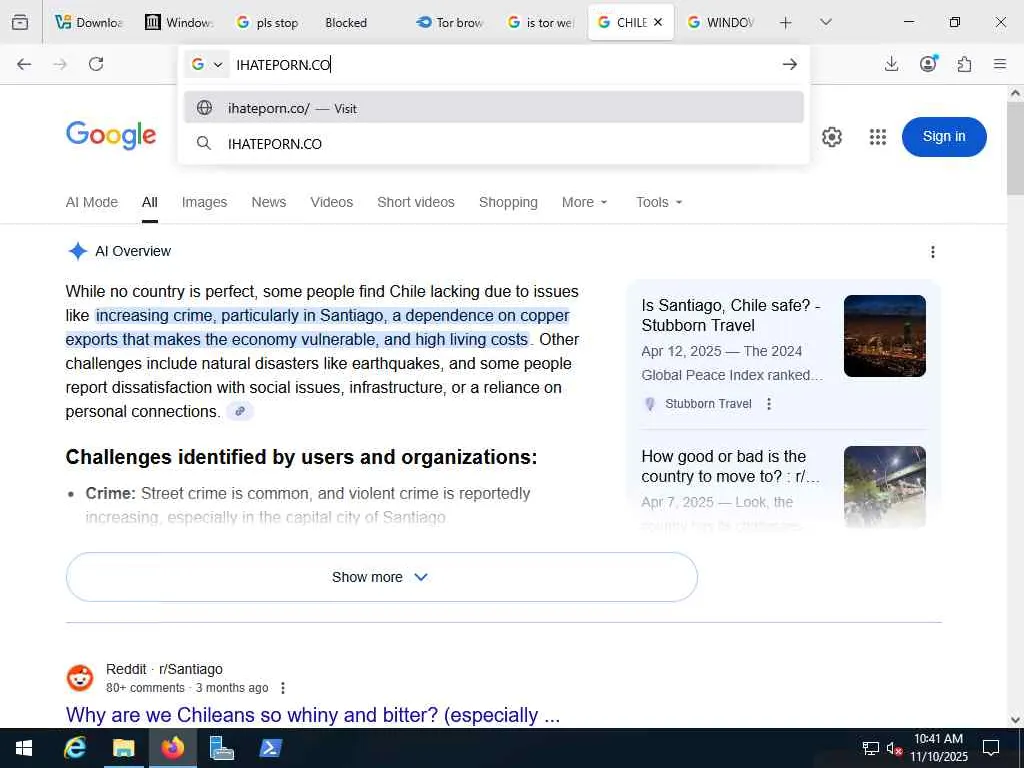Switch to the Windows tab
This screenshot has height=768, width=1024.
point(180,22)
